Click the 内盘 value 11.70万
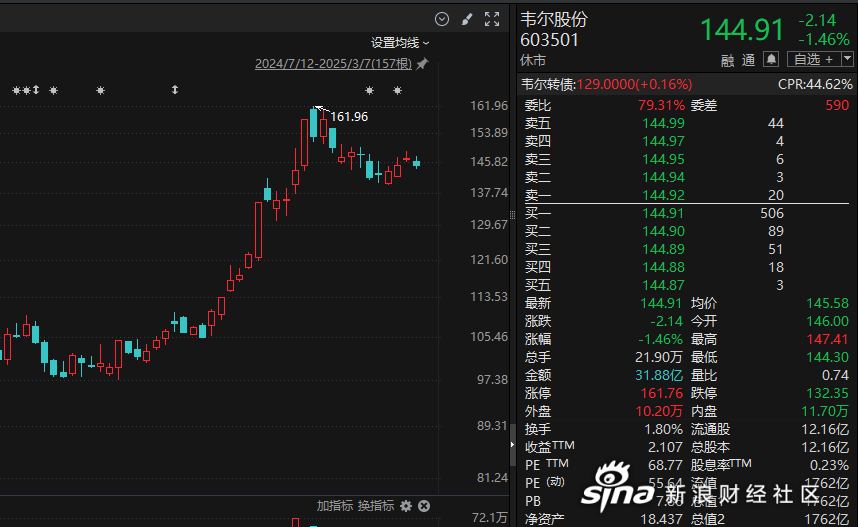The height and width of the screenshot is (527, 858). 826,411
